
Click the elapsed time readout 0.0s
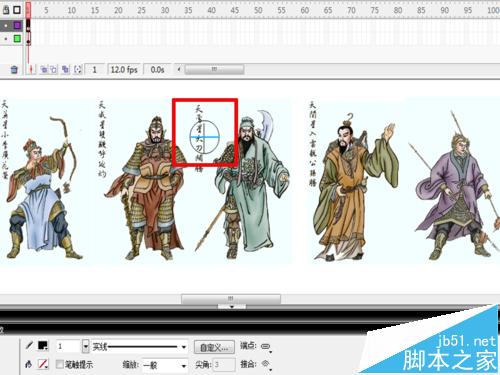pos(157,70)
